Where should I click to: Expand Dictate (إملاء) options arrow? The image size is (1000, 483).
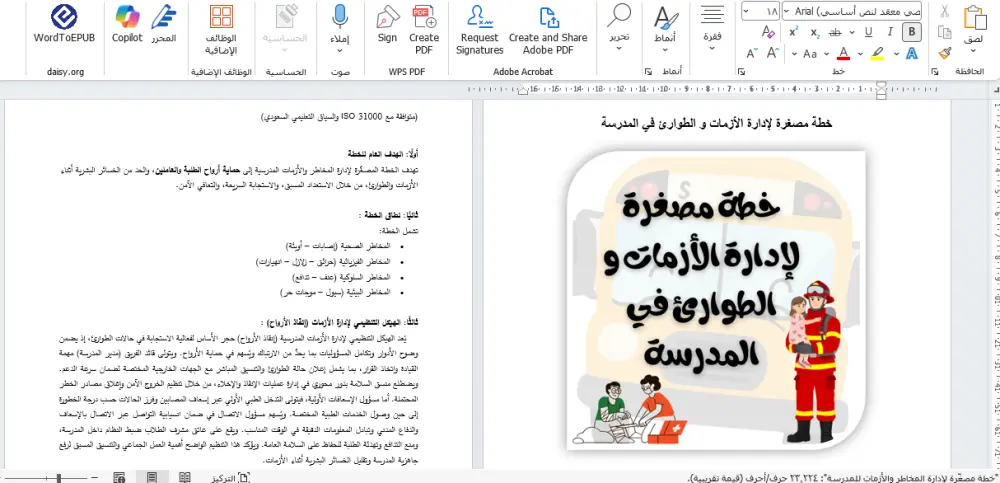(341, 50)
